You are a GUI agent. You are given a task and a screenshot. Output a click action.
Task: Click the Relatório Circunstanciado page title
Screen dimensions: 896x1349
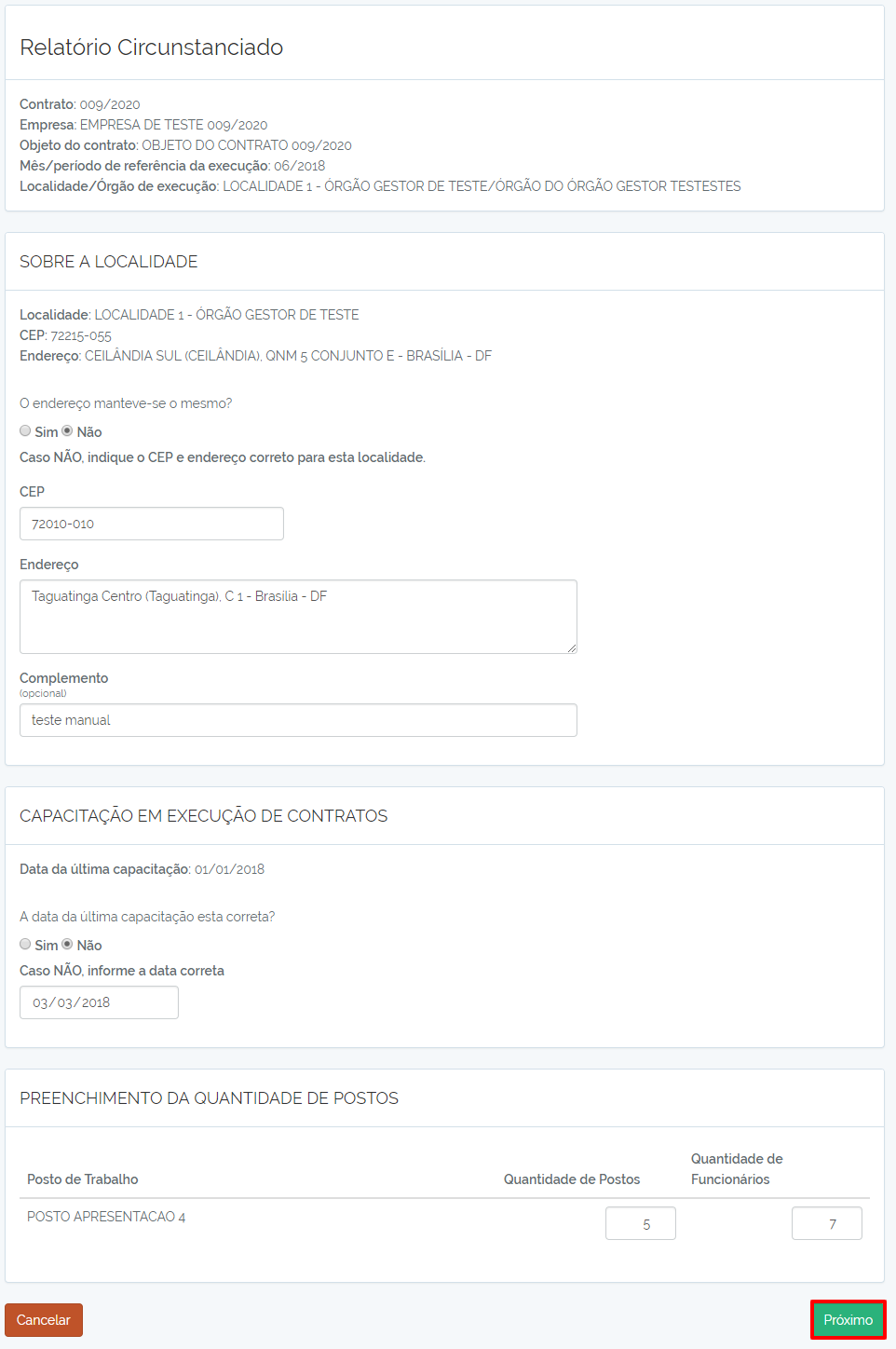click(152, 48)
